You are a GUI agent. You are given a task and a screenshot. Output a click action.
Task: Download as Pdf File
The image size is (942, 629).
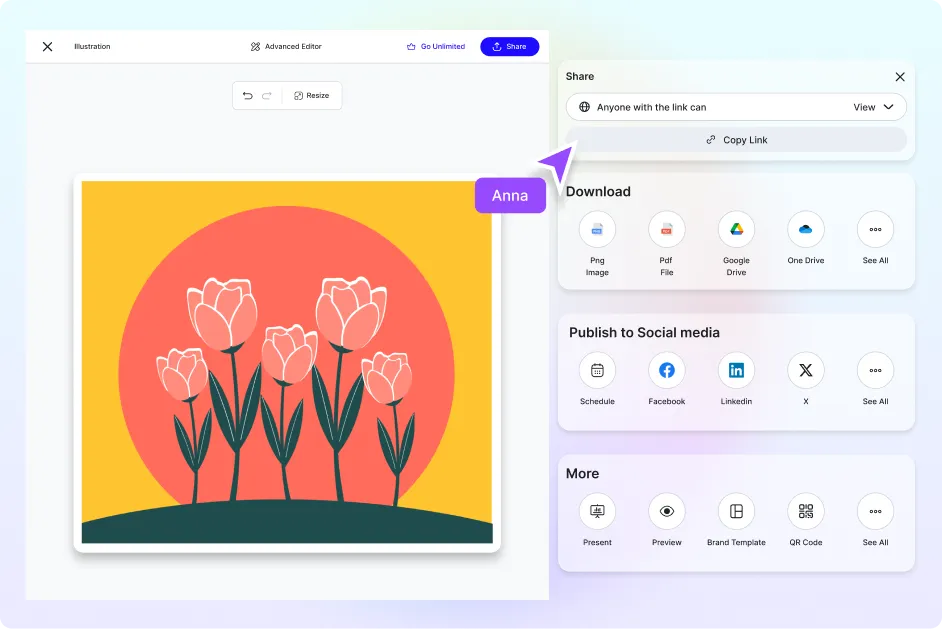tap(666, 230)
